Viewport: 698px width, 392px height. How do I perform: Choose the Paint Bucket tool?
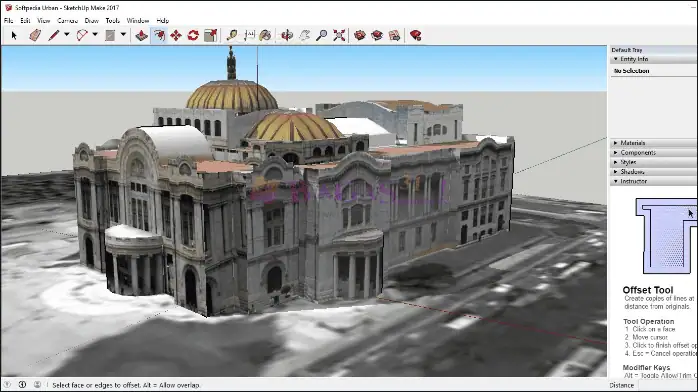point(265,35)
